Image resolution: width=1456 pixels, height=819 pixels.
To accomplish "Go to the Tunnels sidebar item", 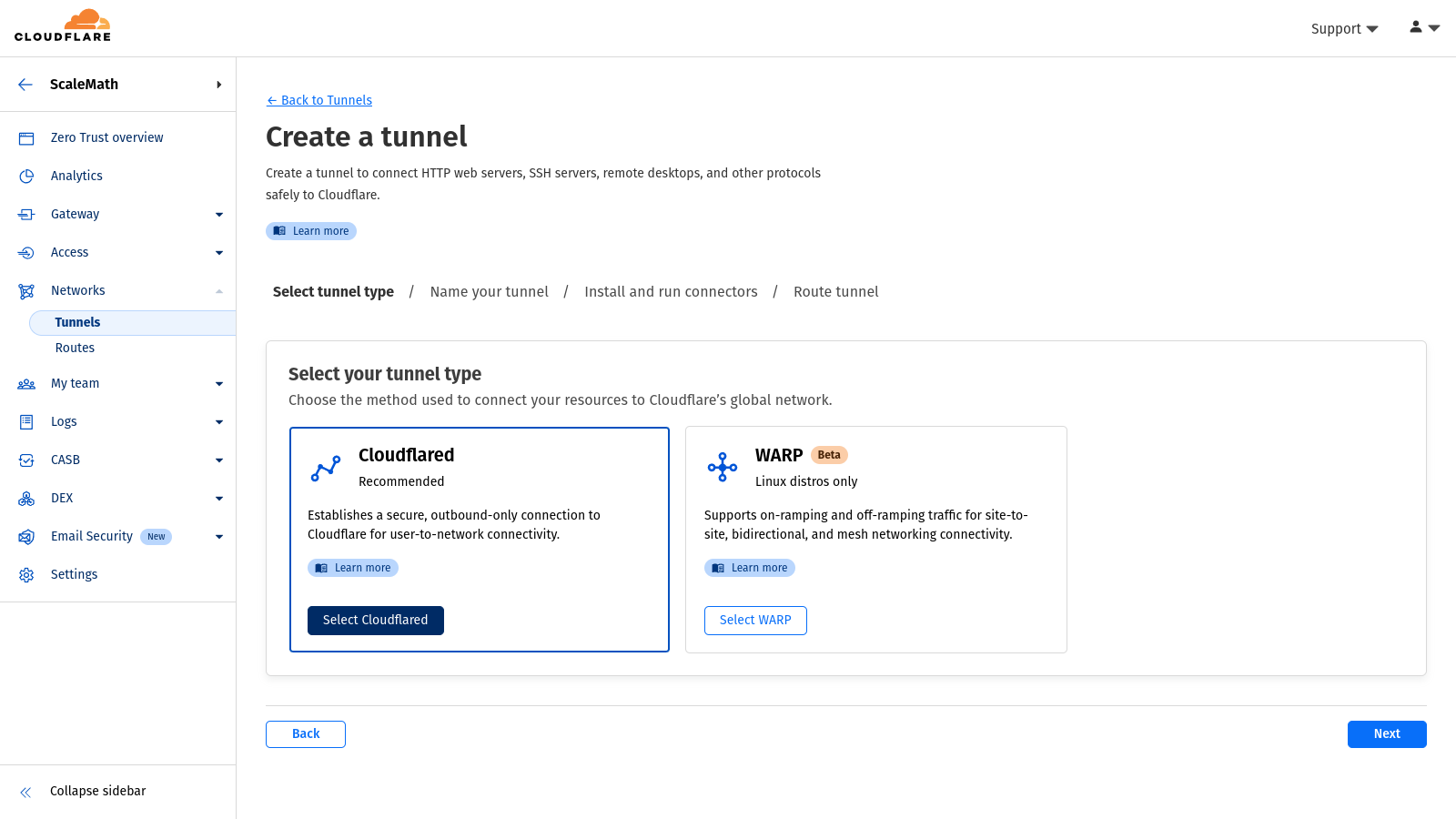I will click(77, 322).
